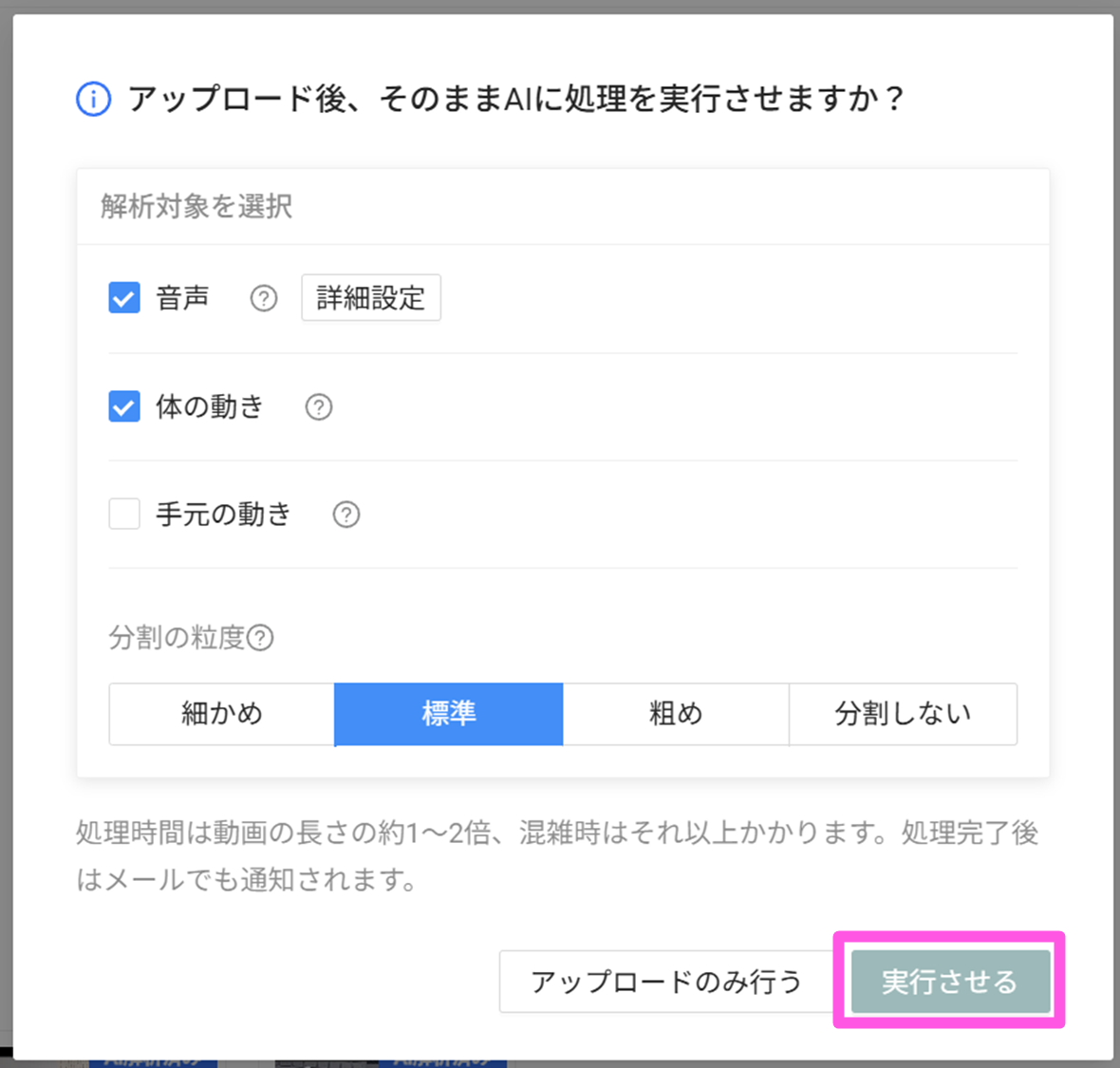Enable the 手元の動き checkbox
This screenshot has width=1120, height=1068.
point(124,514)
